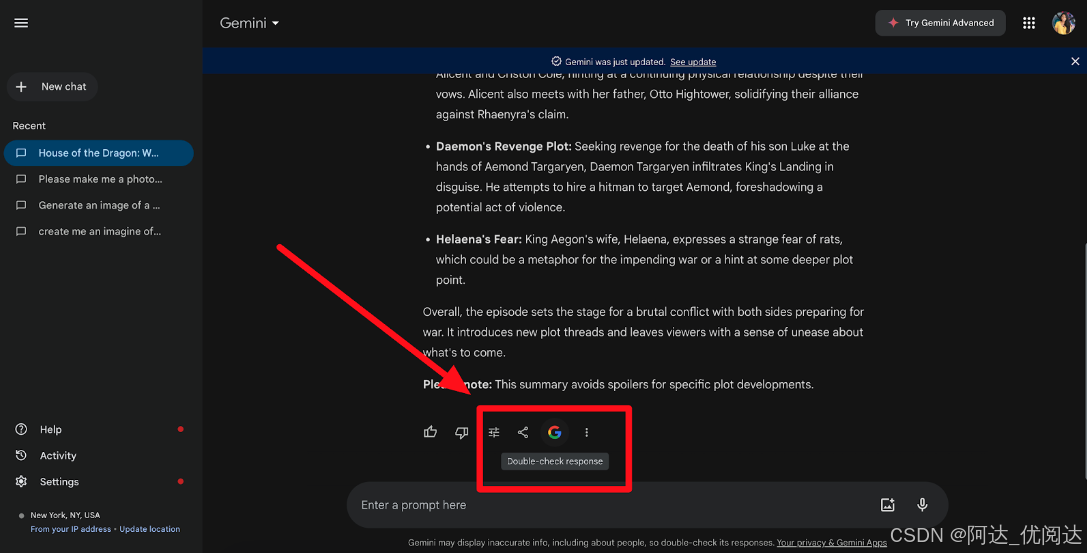
Task: Open create me an imagine of chat
Action: point(98,231)
